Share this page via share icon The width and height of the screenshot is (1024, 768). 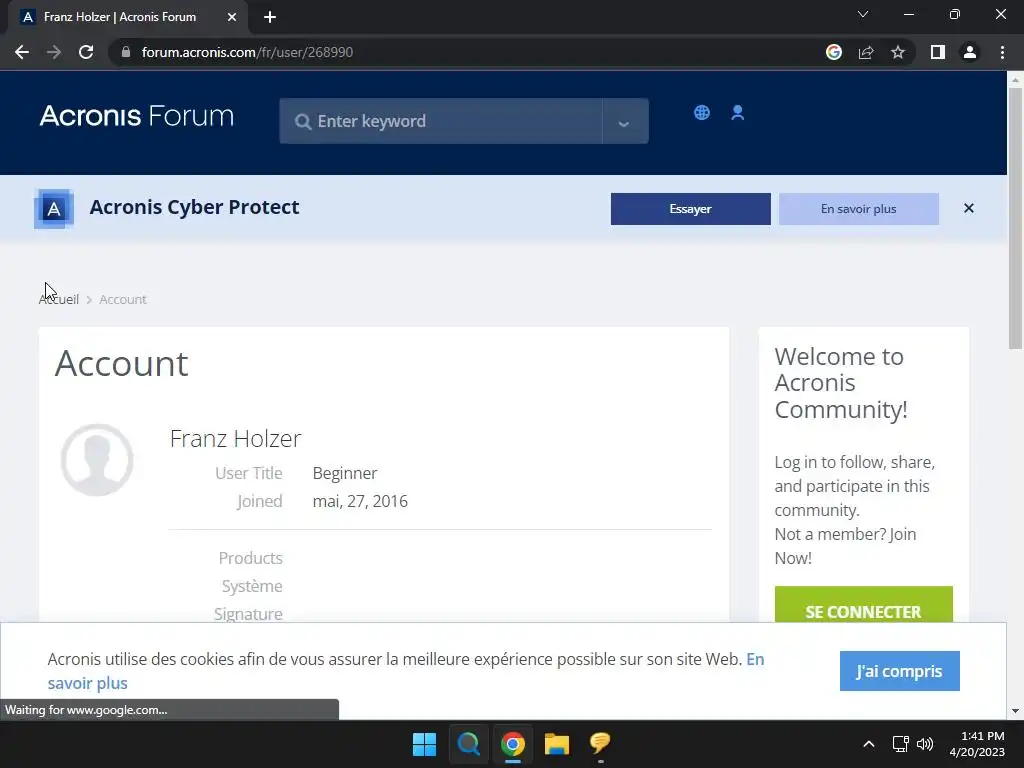[866, 52]
